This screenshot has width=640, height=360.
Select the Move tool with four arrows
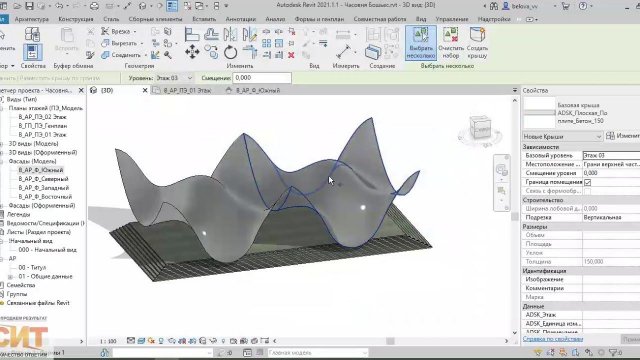(x=192, y=52)
